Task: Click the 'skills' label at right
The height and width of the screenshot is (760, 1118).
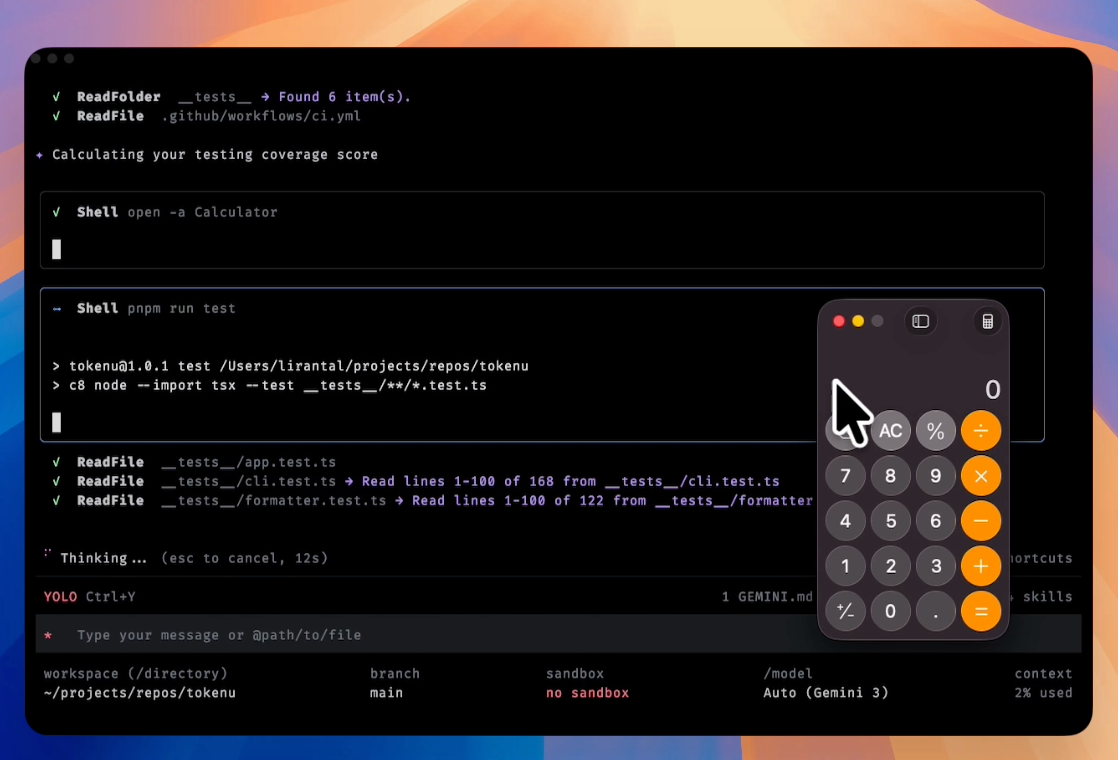Action: click(1047, 597)
